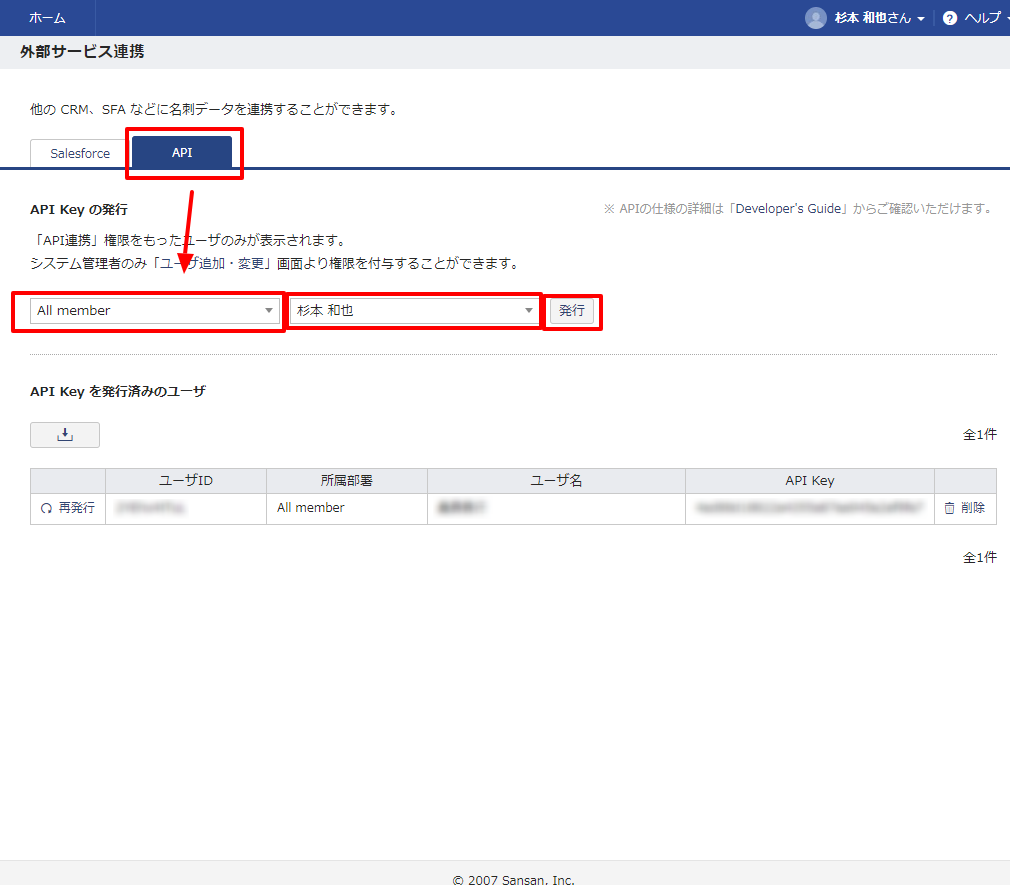This screenshot has width=1010, height=886.
Task: Select the blurred API Key value cell
Action: click(810, 507)
